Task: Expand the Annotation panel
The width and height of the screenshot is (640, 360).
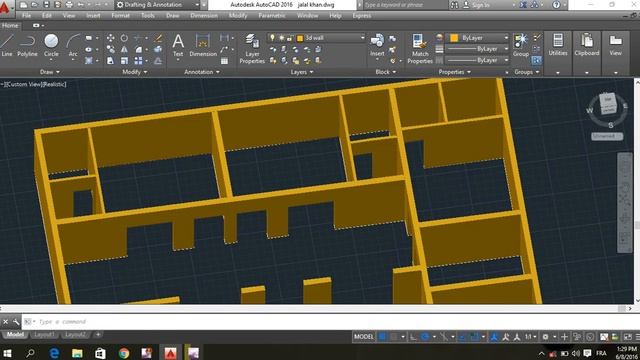Action: [x=202, y=72]
